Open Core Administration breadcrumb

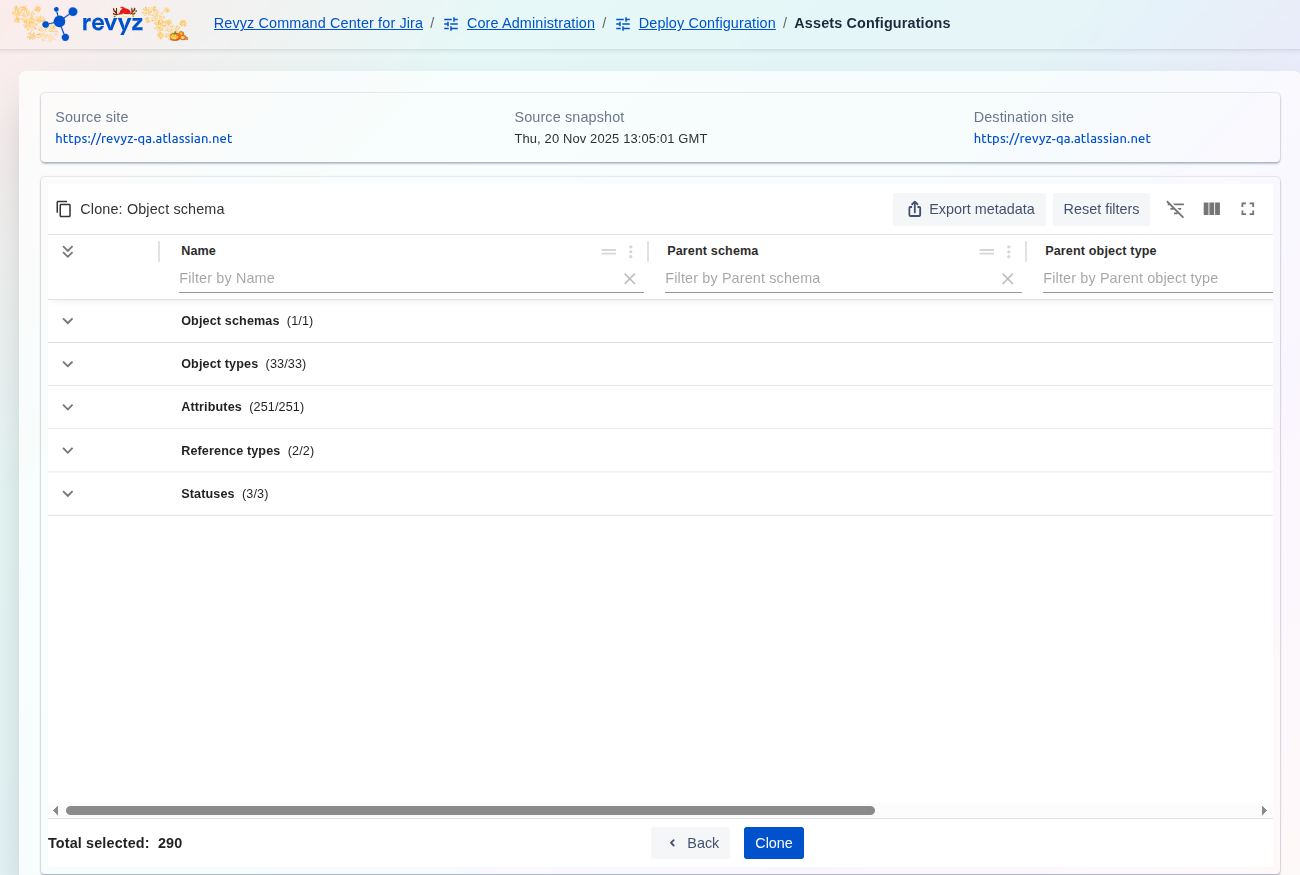click(x=530, y=23)
